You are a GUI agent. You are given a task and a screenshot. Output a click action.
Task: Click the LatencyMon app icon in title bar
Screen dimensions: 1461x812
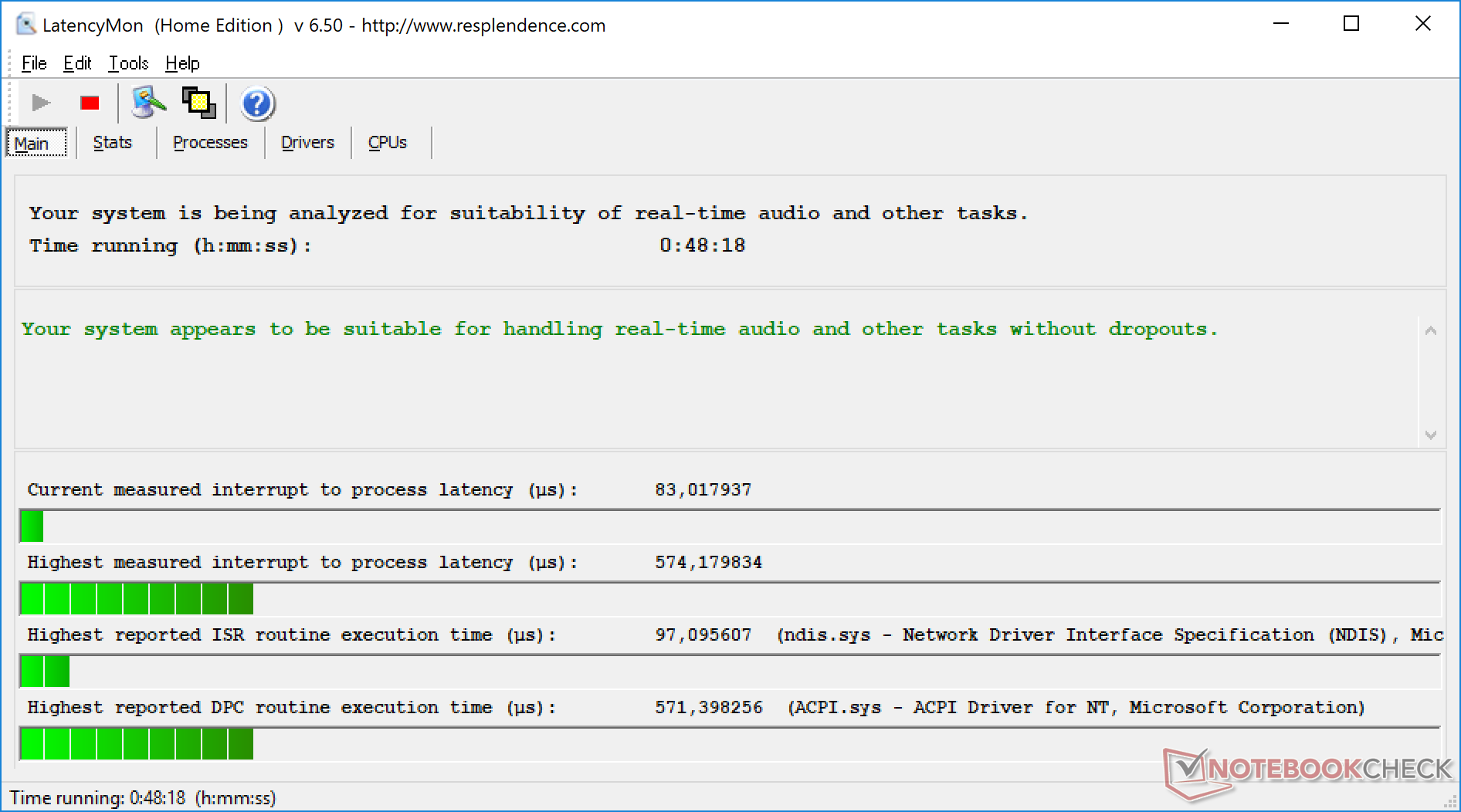pos(25,25)
